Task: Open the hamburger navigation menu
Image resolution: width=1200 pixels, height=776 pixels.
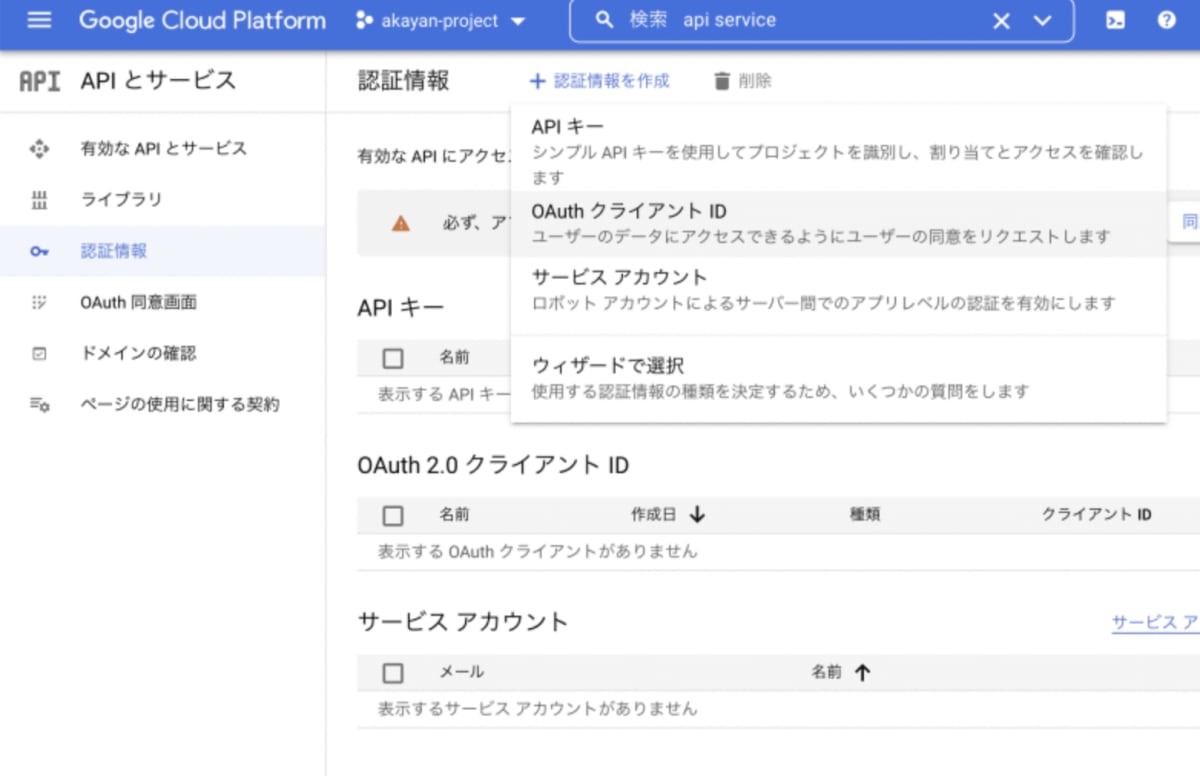Action: click(39, 21)
